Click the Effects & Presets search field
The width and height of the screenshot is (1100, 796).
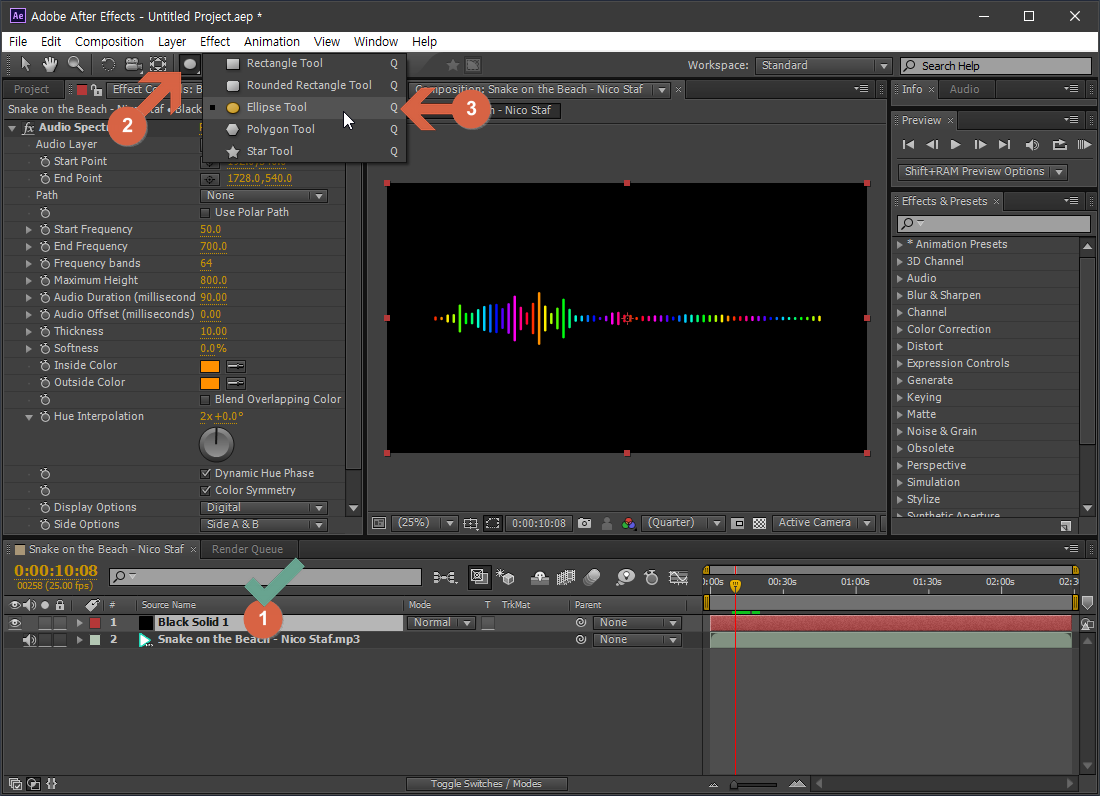pyautogui.click(x=994, y=224)
